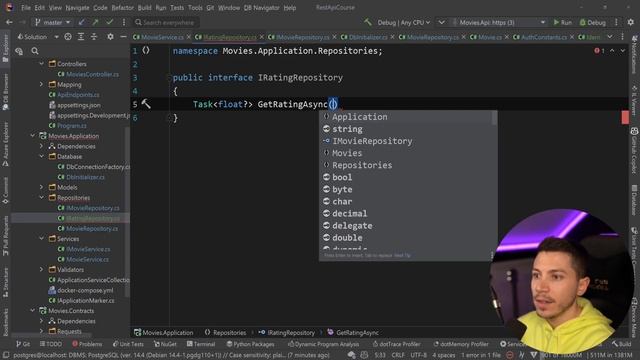
Task: Click the IRatingRepository breadcrumb
Action: (287, 333)
